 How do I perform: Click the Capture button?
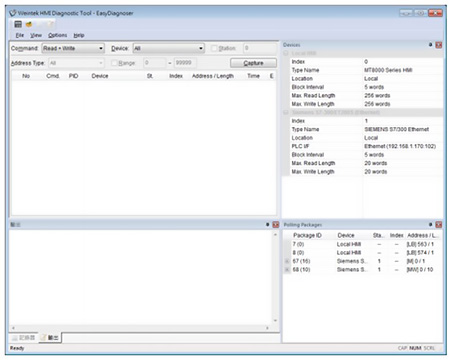point(253,63)
